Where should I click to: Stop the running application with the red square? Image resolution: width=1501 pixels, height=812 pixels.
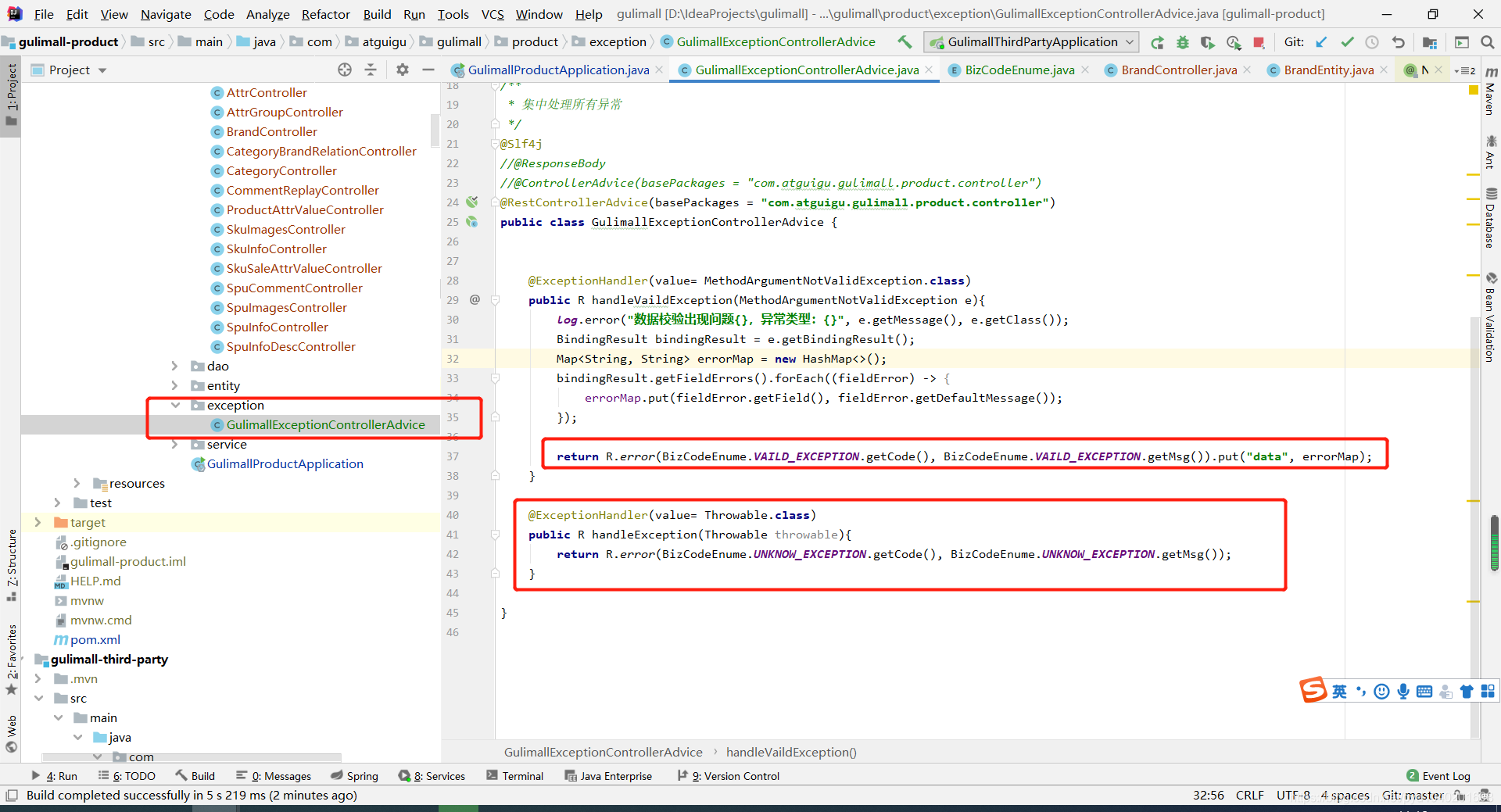tap(1259, 42)
